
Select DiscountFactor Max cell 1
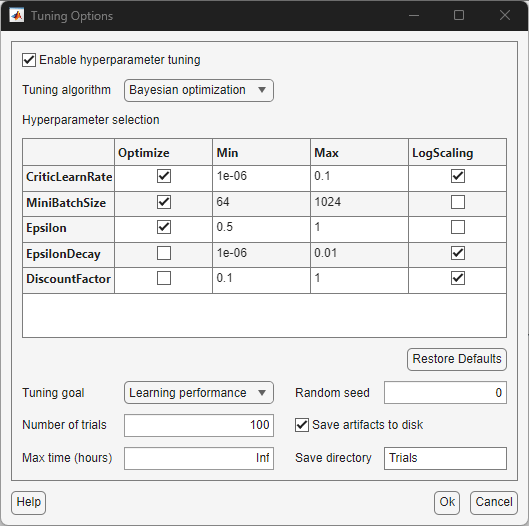[x=359, y=280]
